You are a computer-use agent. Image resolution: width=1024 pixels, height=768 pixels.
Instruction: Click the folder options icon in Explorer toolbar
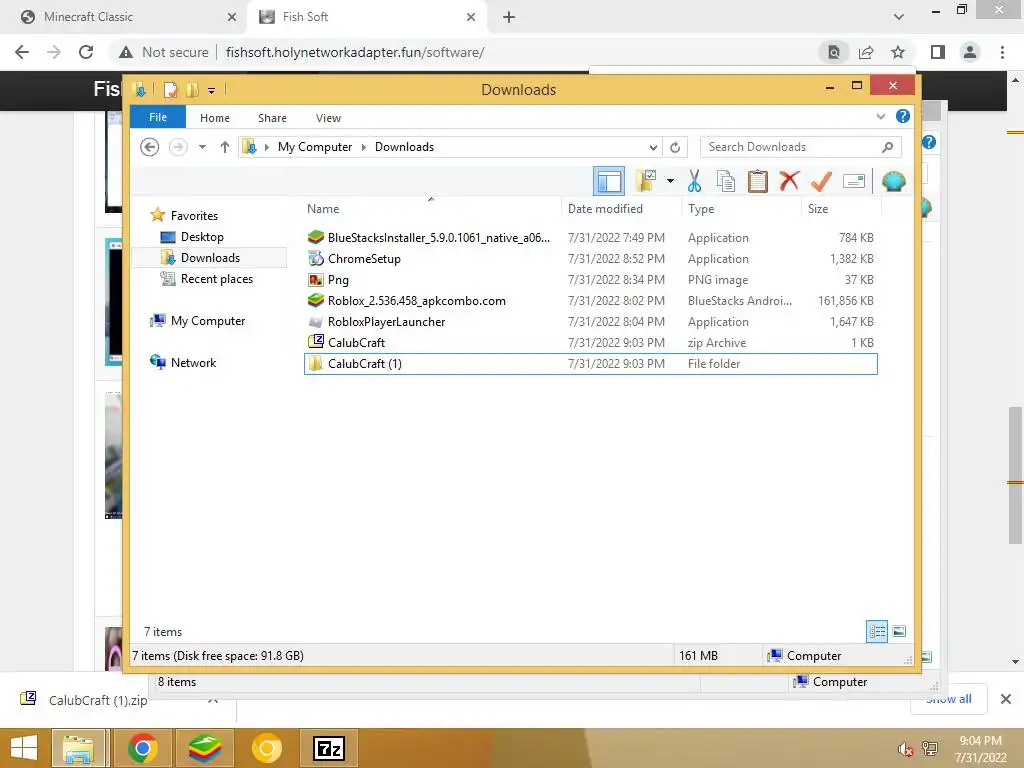(x=645, y=181)
